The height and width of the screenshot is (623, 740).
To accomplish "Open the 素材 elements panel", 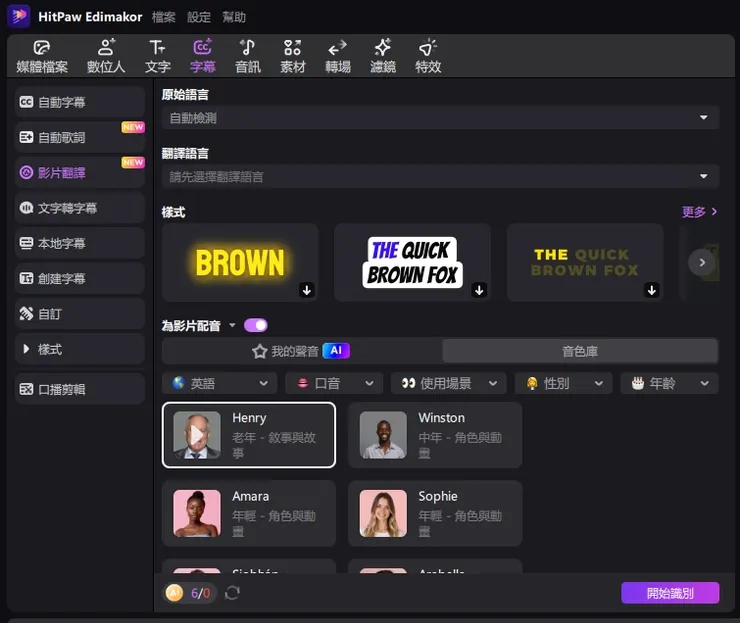I will 293,57.
